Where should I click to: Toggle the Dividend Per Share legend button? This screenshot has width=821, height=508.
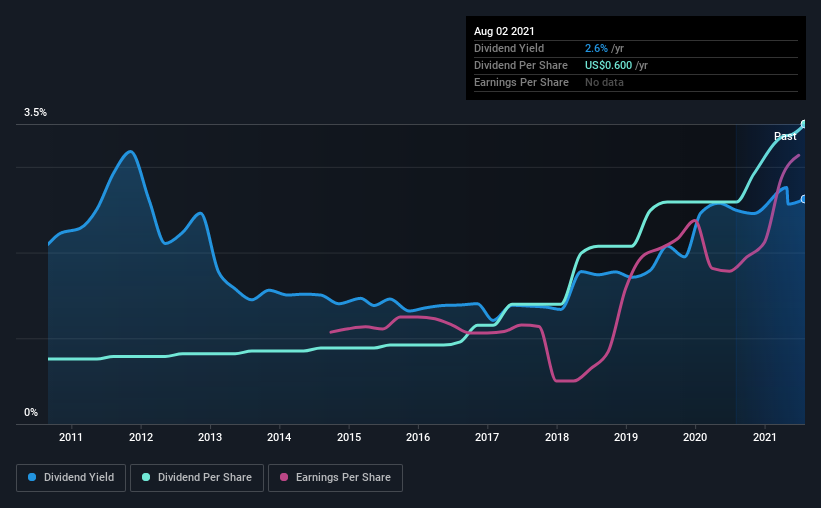(x=197, y=478)
